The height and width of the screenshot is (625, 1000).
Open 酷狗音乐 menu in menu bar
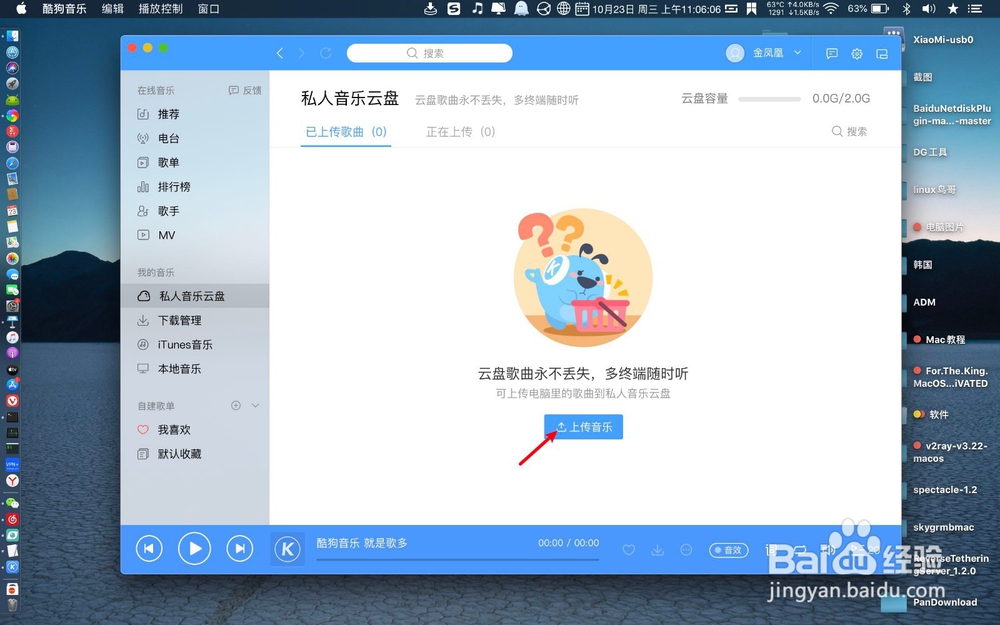[x=64, y=9]
